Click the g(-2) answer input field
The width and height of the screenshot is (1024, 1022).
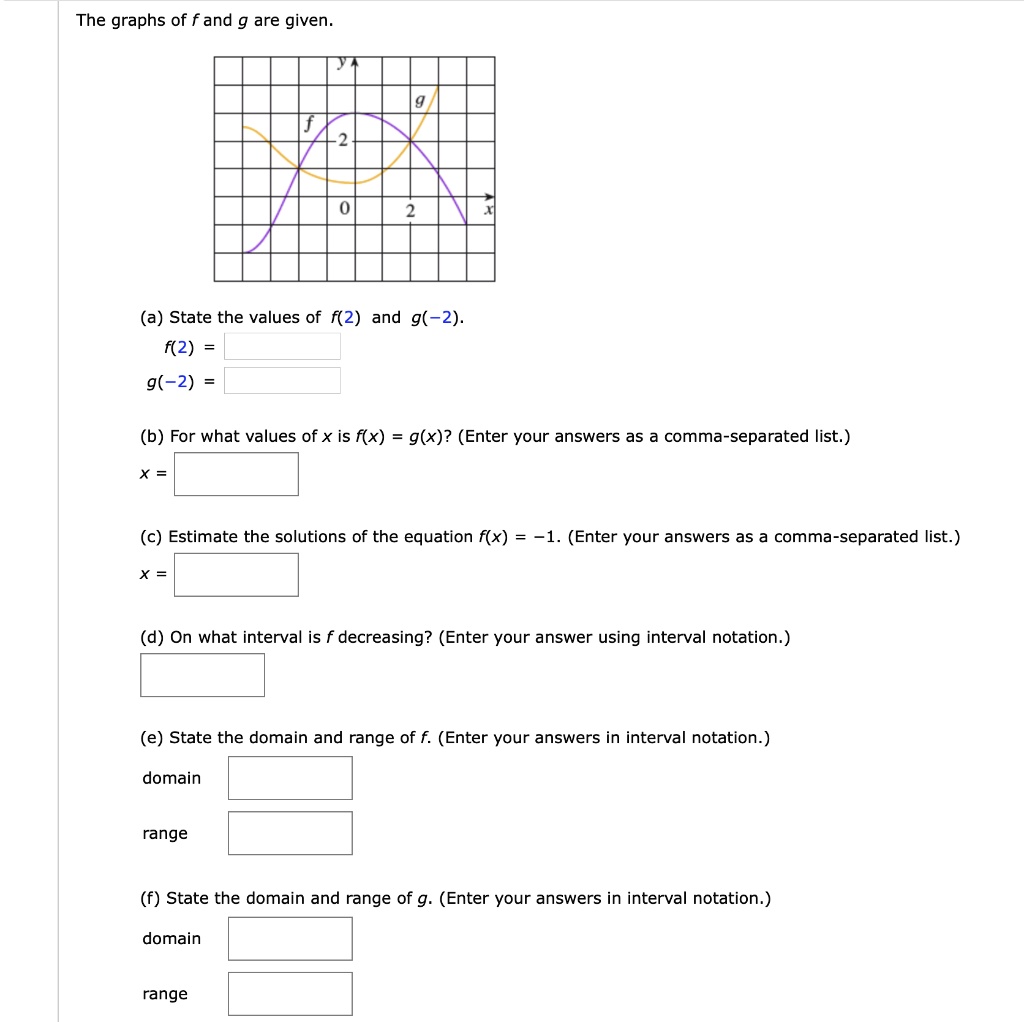pos(282,380)
